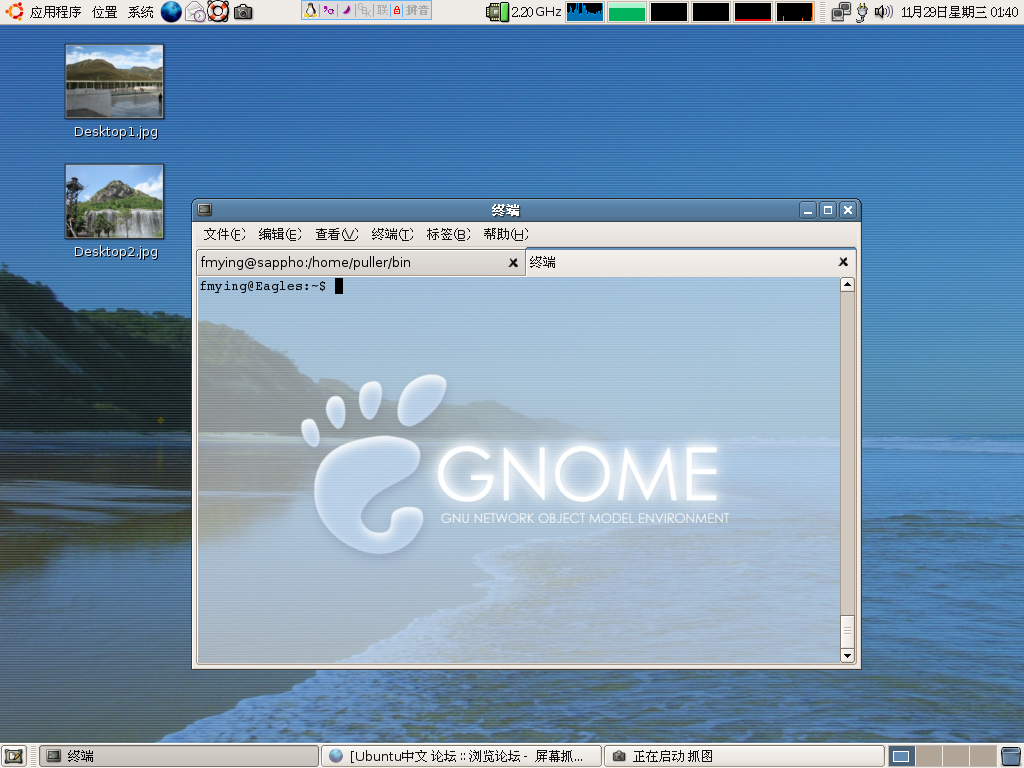Open the 应用程序 applications menu
1024x768 pixels.
coord(56,12)
